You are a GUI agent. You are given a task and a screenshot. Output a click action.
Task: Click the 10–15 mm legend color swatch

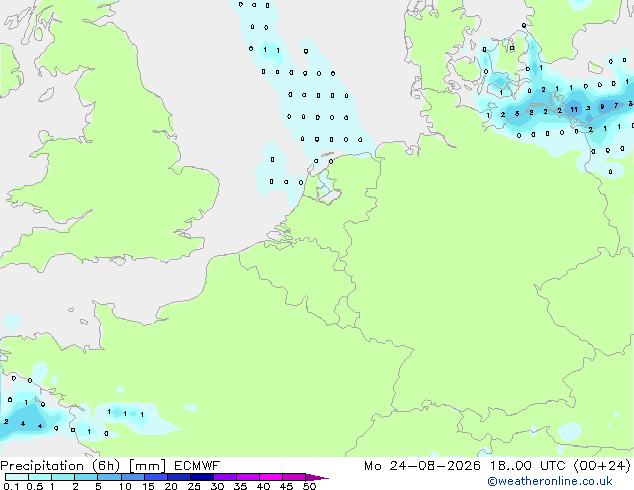(132, 477)
